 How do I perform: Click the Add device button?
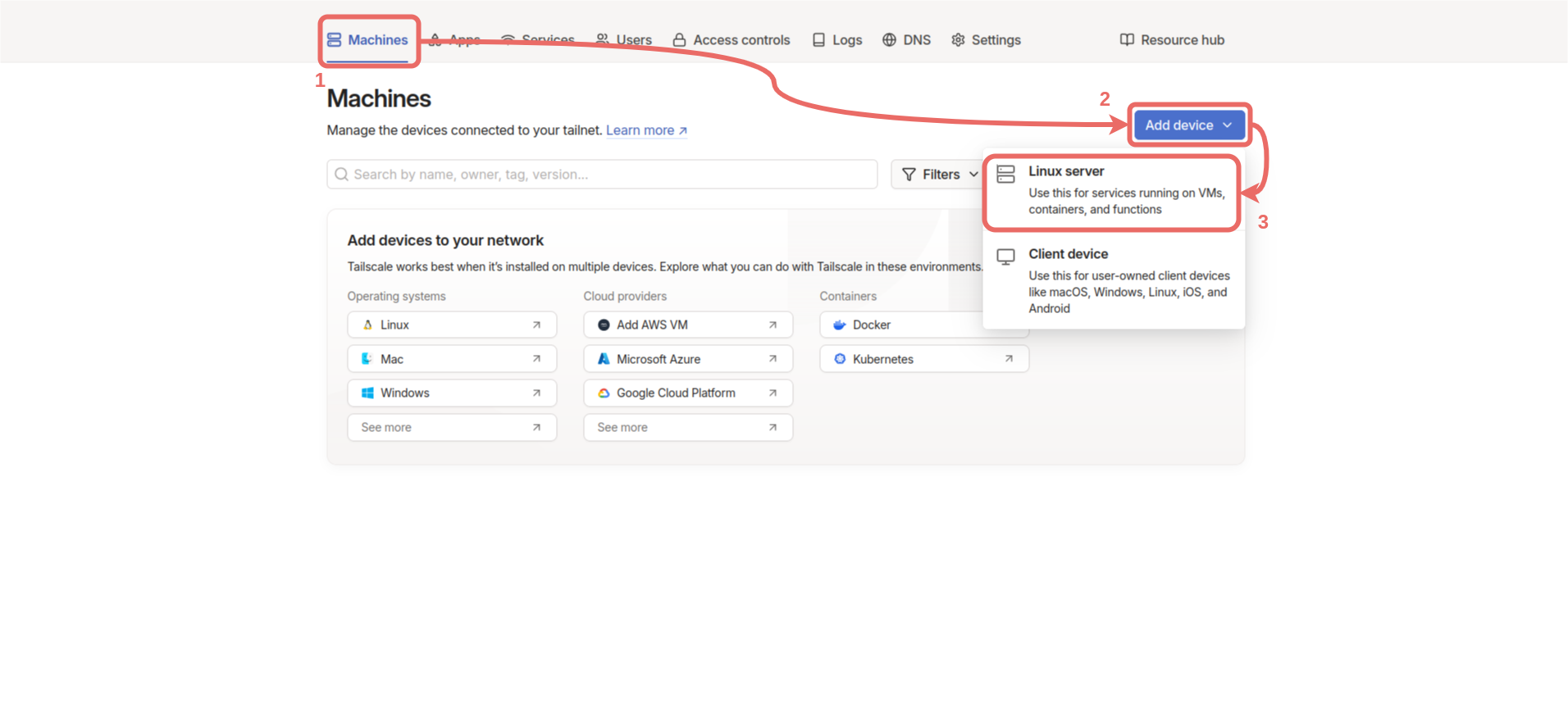point(1189,125)
